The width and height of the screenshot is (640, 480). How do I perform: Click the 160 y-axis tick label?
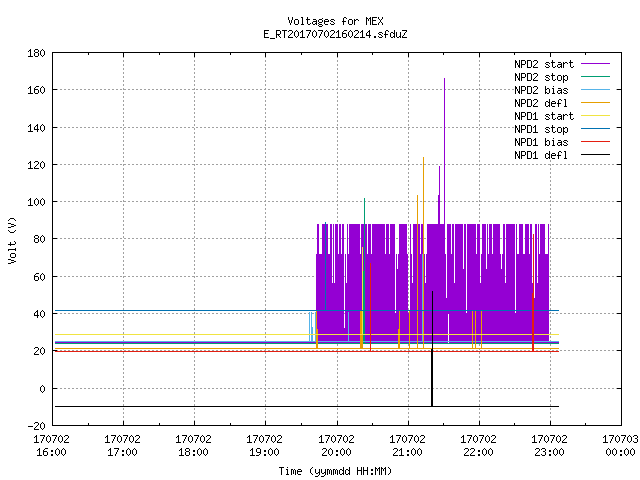(36, 90)
